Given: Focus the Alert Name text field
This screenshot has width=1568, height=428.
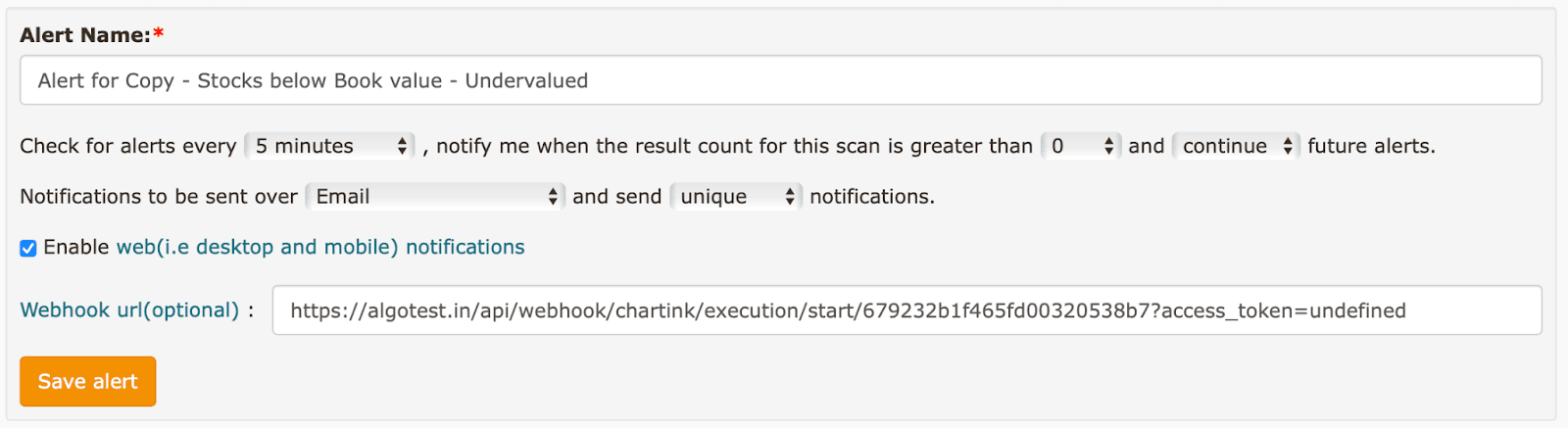Looking at the screenshot, I should [780, 80].
